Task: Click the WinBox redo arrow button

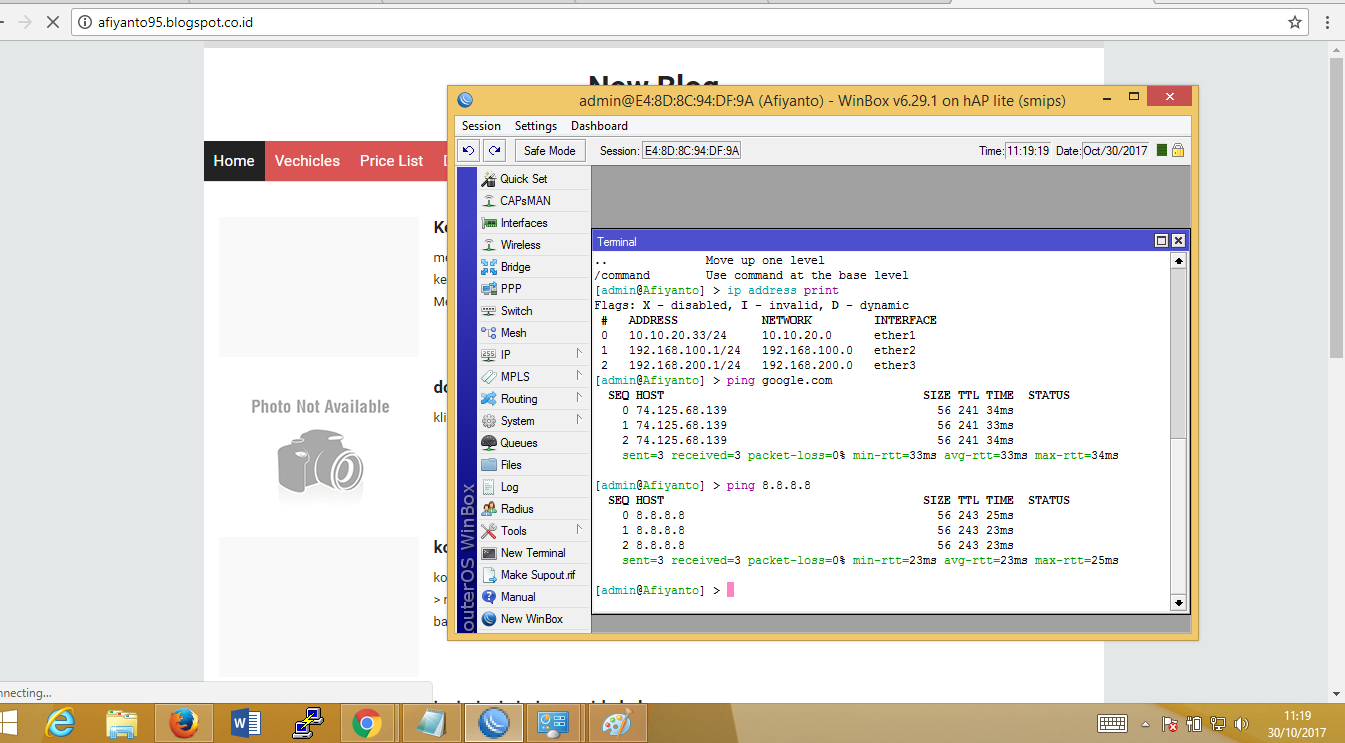Action: pos(494,150)
